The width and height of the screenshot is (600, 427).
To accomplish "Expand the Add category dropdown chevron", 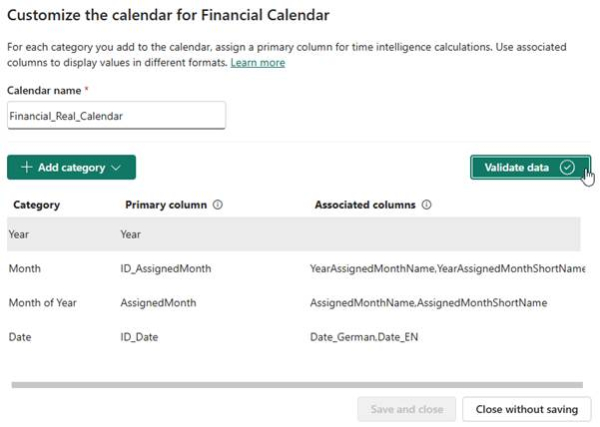I will (x=117, y=168).
